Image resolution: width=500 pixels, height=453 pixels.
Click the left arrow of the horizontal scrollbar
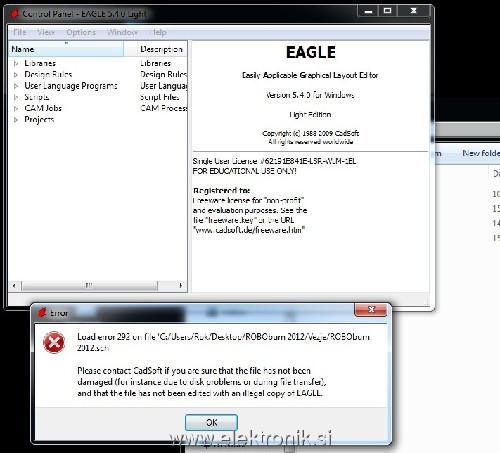[14, 286]
